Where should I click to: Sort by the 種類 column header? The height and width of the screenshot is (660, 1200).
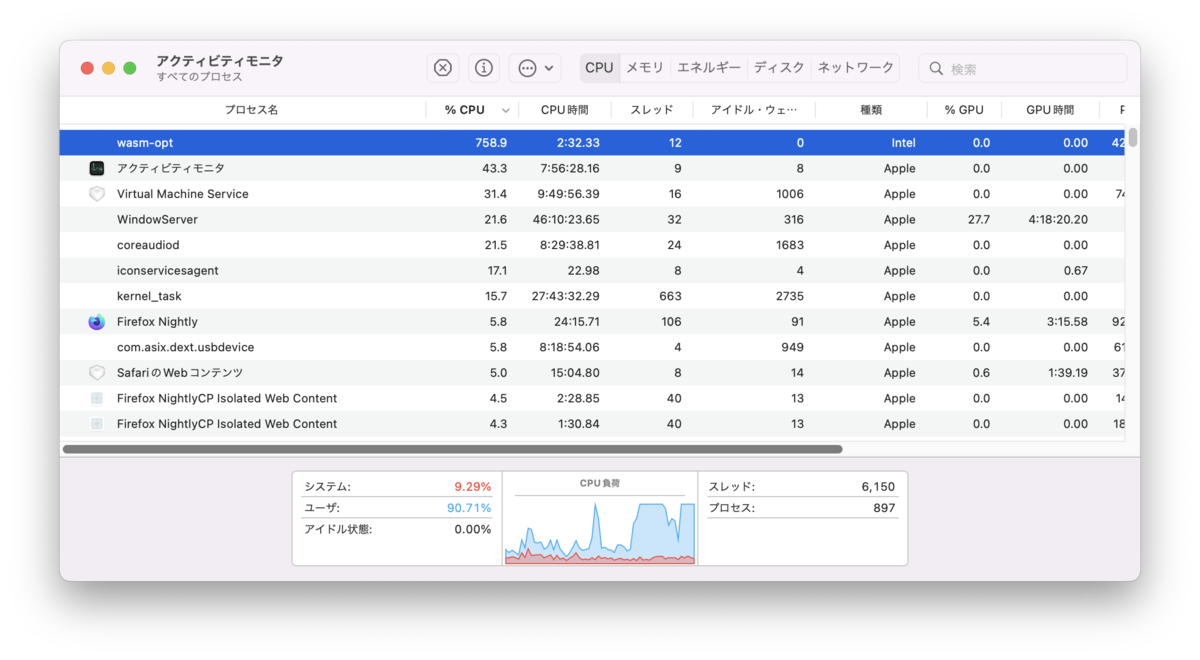(871, 110)
